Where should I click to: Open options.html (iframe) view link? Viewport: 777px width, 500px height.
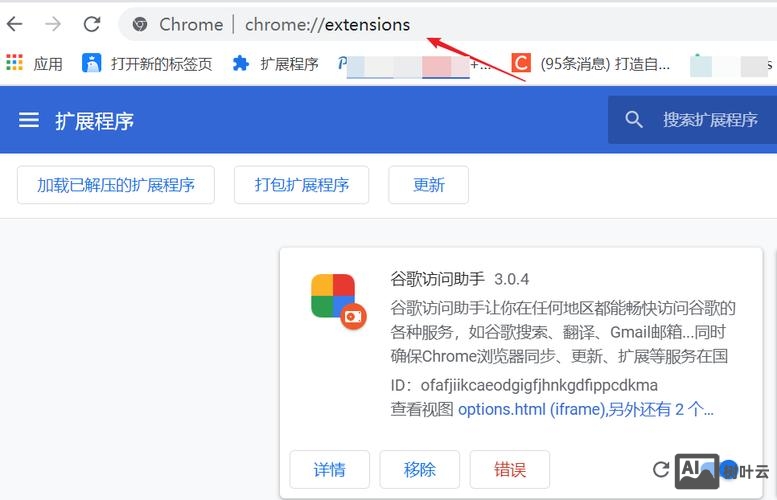(586, 409)
